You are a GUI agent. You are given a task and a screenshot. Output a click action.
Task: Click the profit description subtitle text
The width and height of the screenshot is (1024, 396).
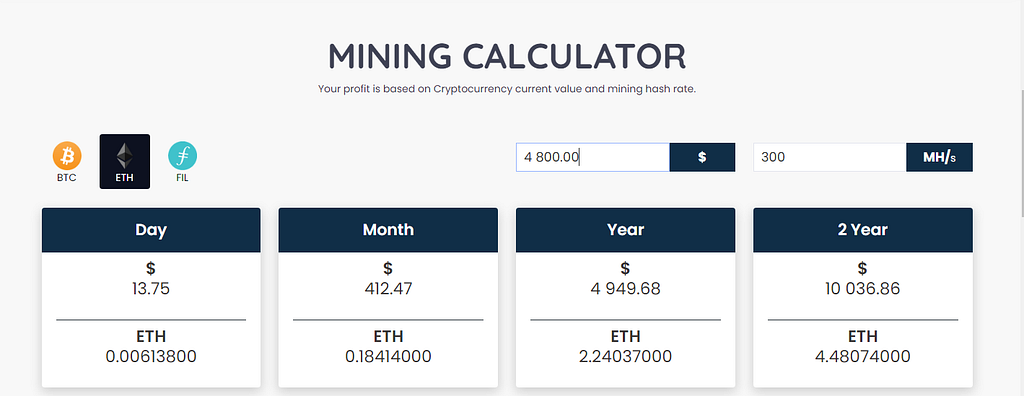click(507, 89)
